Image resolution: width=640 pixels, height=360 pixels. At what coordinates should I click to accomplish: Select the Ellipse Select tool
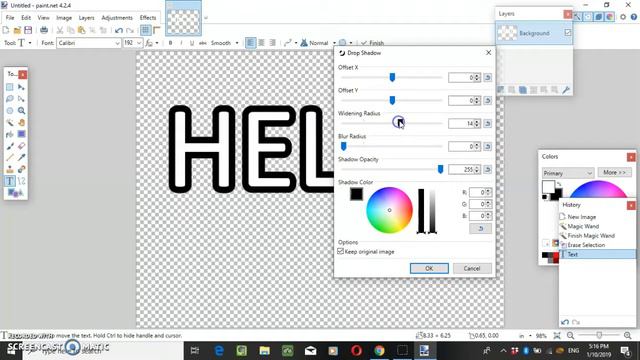click(10, 111)
